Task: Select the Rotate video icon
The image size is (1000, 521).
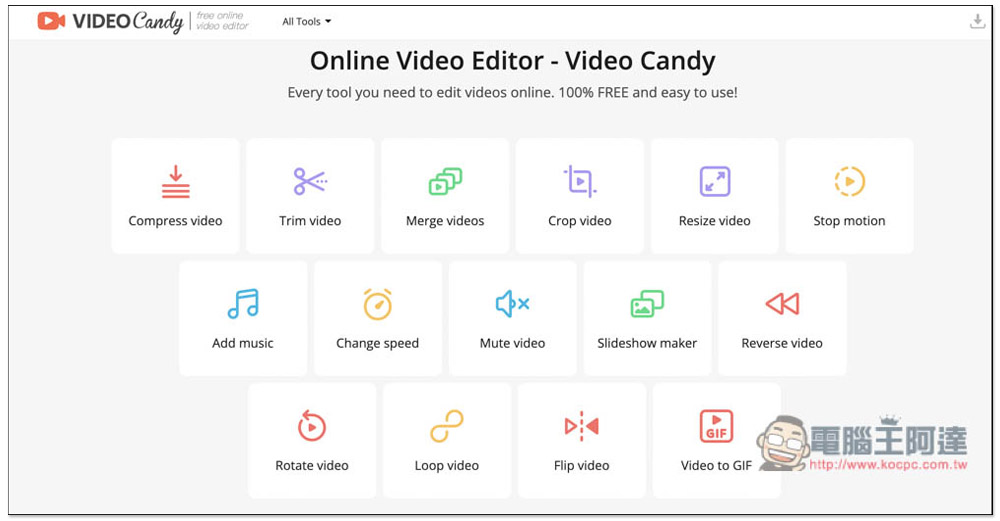Action: pyautogui.click(x=312, y=427)
